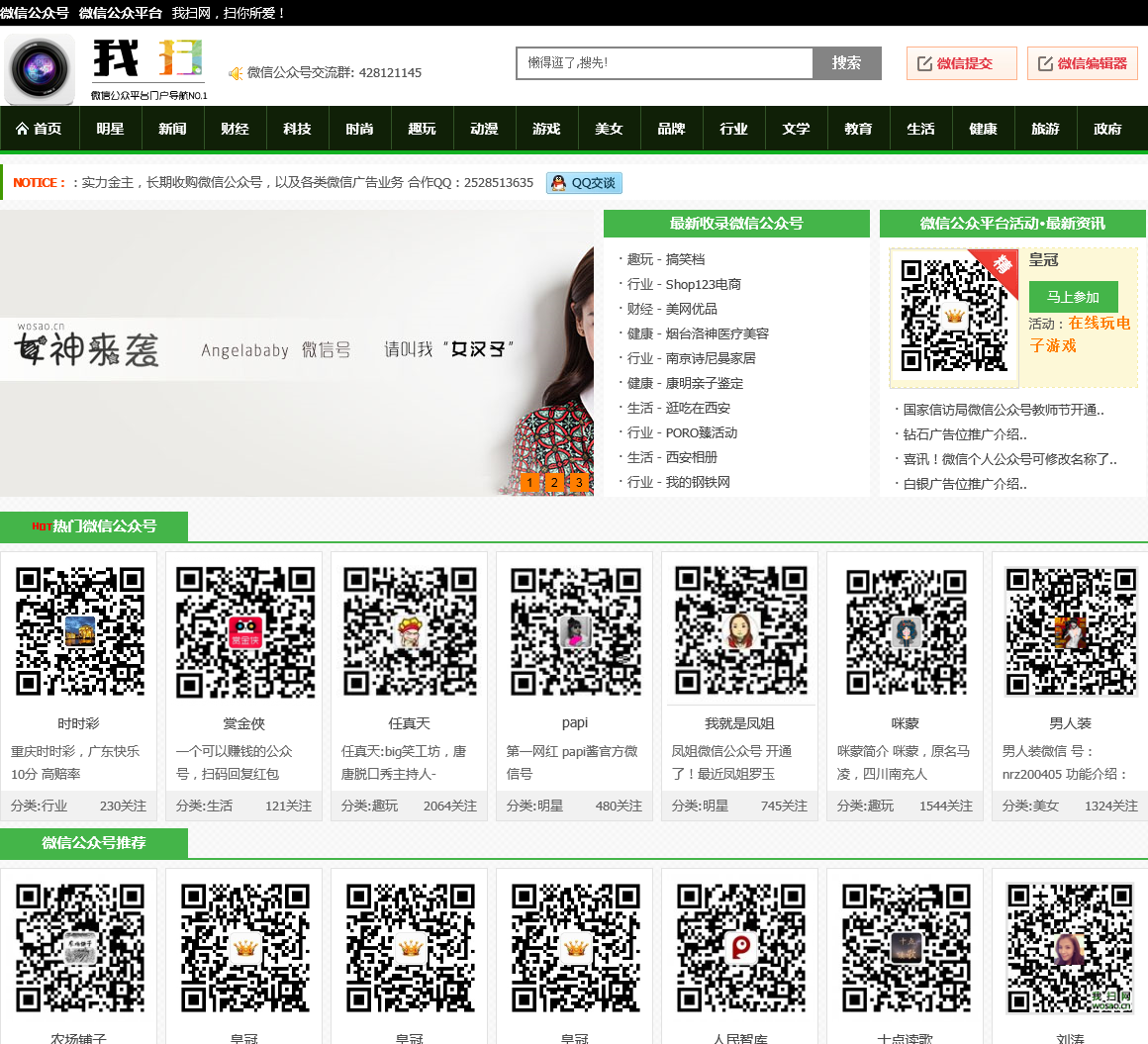Viewport: 1148px width, 1044px height.
Task: Open 行业 - 我的钢铁网 link
Action: click(x=678, y=483)
